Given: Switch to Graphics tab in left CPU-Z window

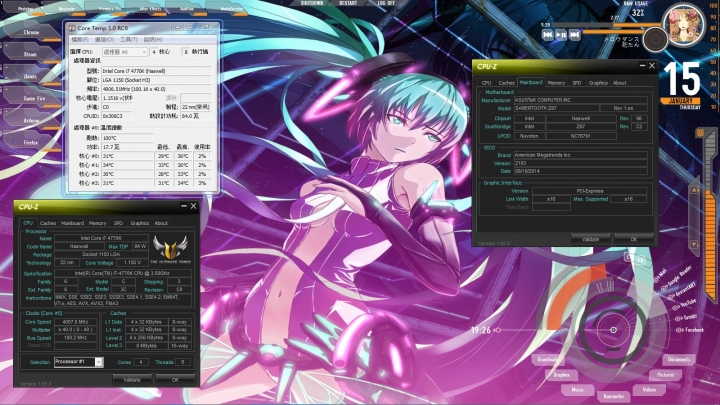Looking at the screenshot, I should [140, 223].
